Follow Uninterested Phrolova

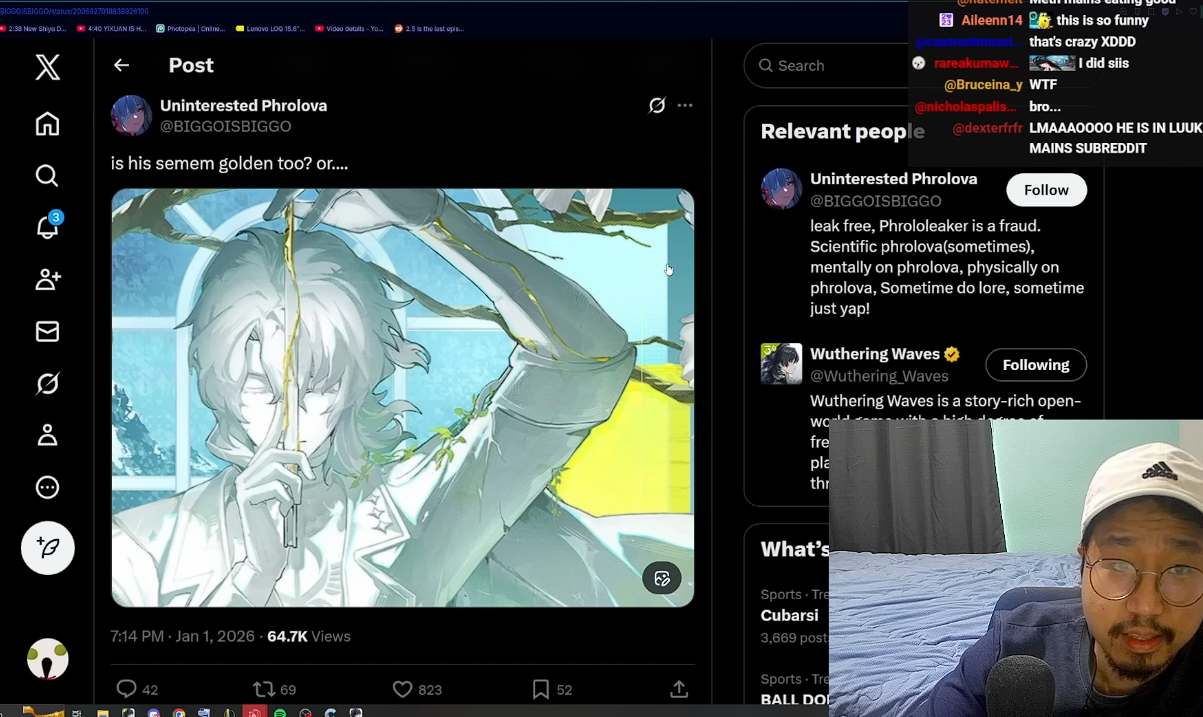click(x=1046, y=190)
